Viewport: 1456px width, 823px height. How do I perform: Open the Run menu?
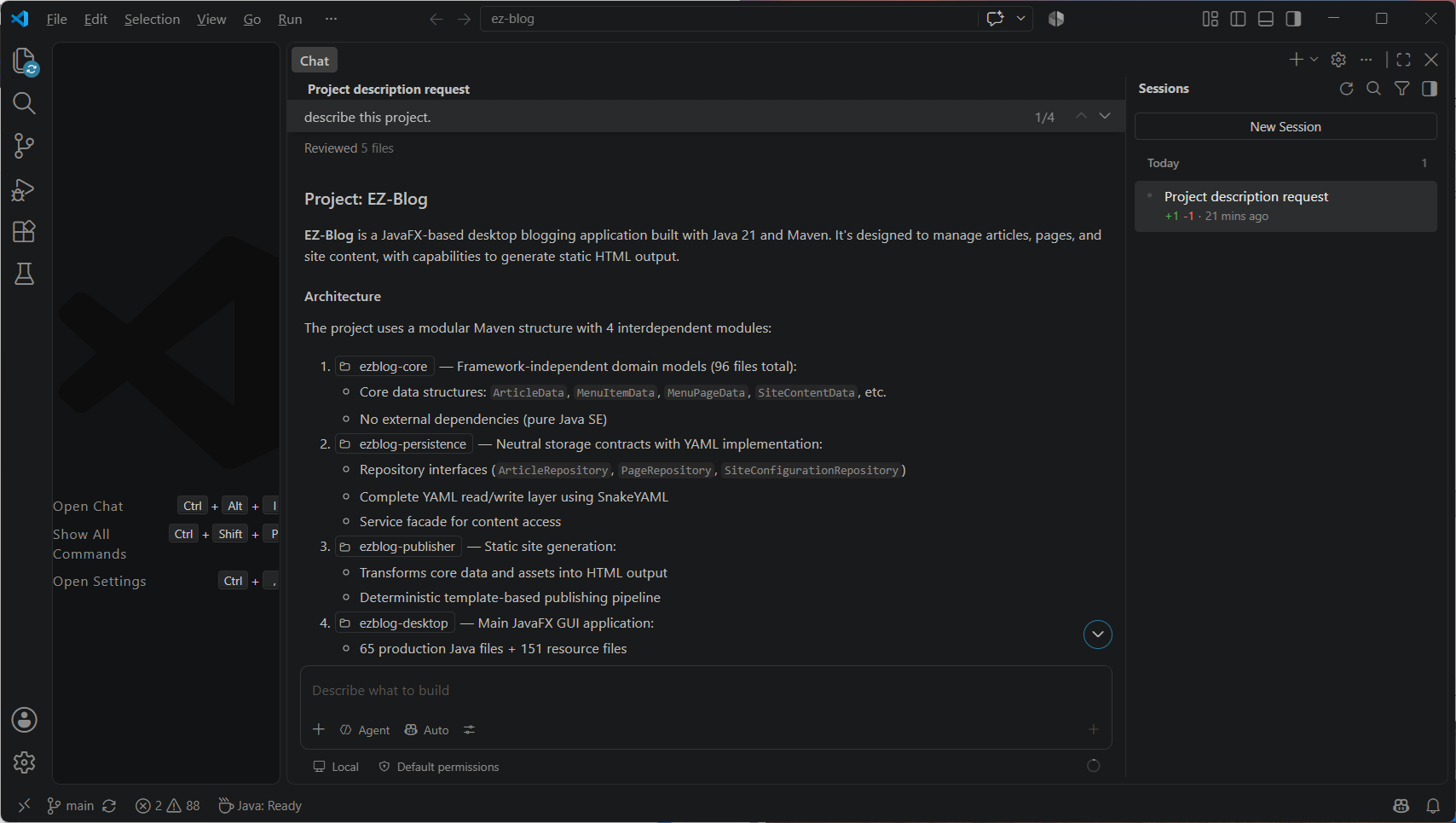[290, 19]
